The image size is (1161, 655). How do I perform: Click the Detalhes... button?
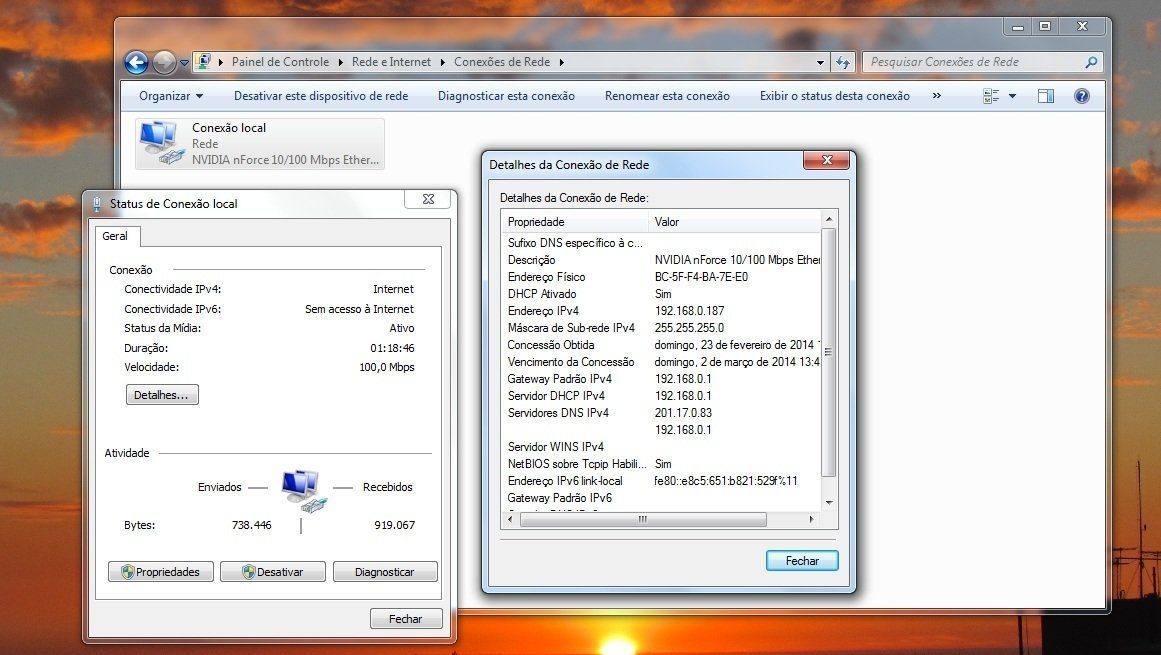pos(161,394)
